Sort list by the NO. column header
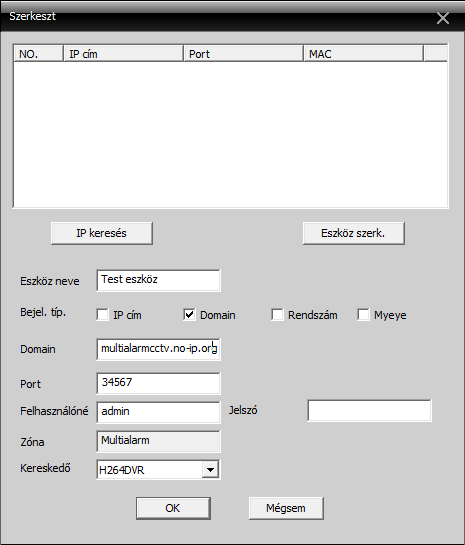The width and height of the screenshot is (465, 545). coord(39,54)
